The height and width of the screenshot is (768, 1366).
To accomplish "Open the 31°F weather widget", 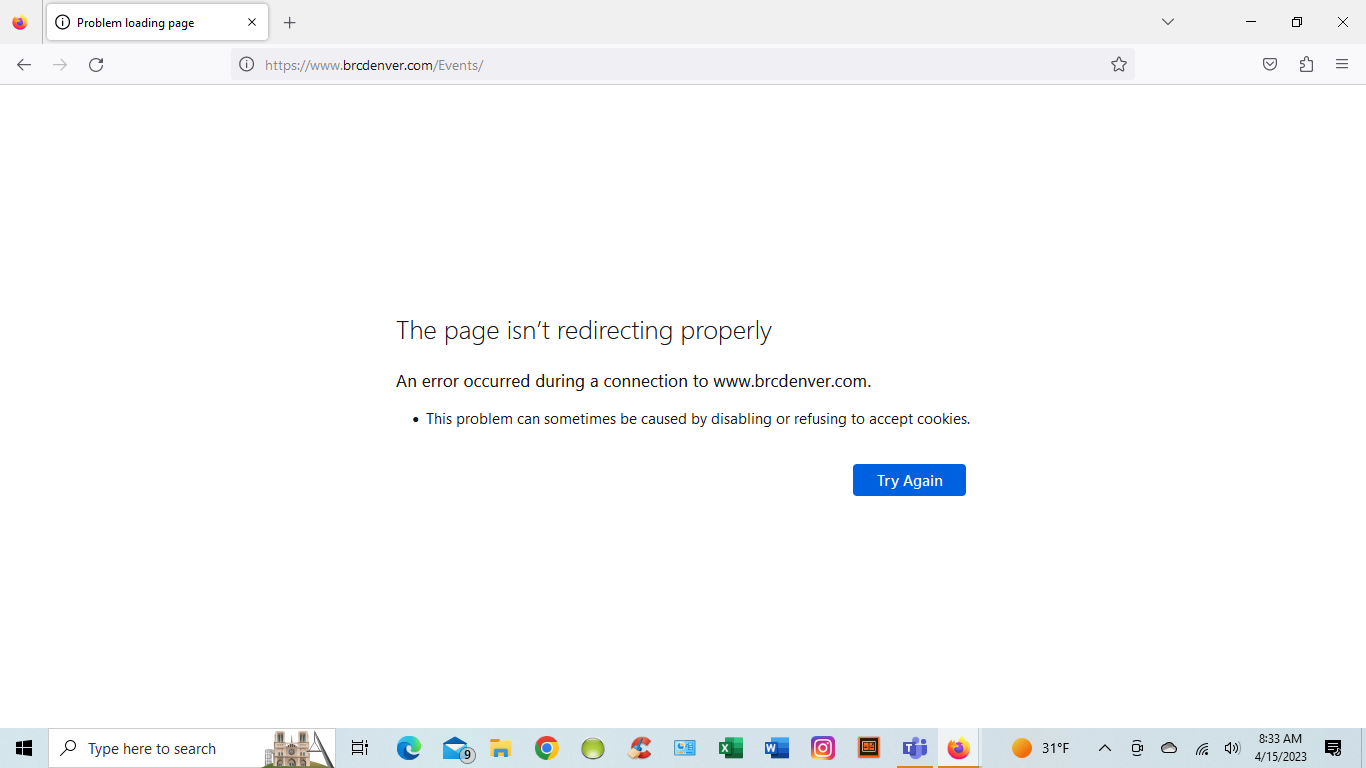I will (x=1040, y=748).
